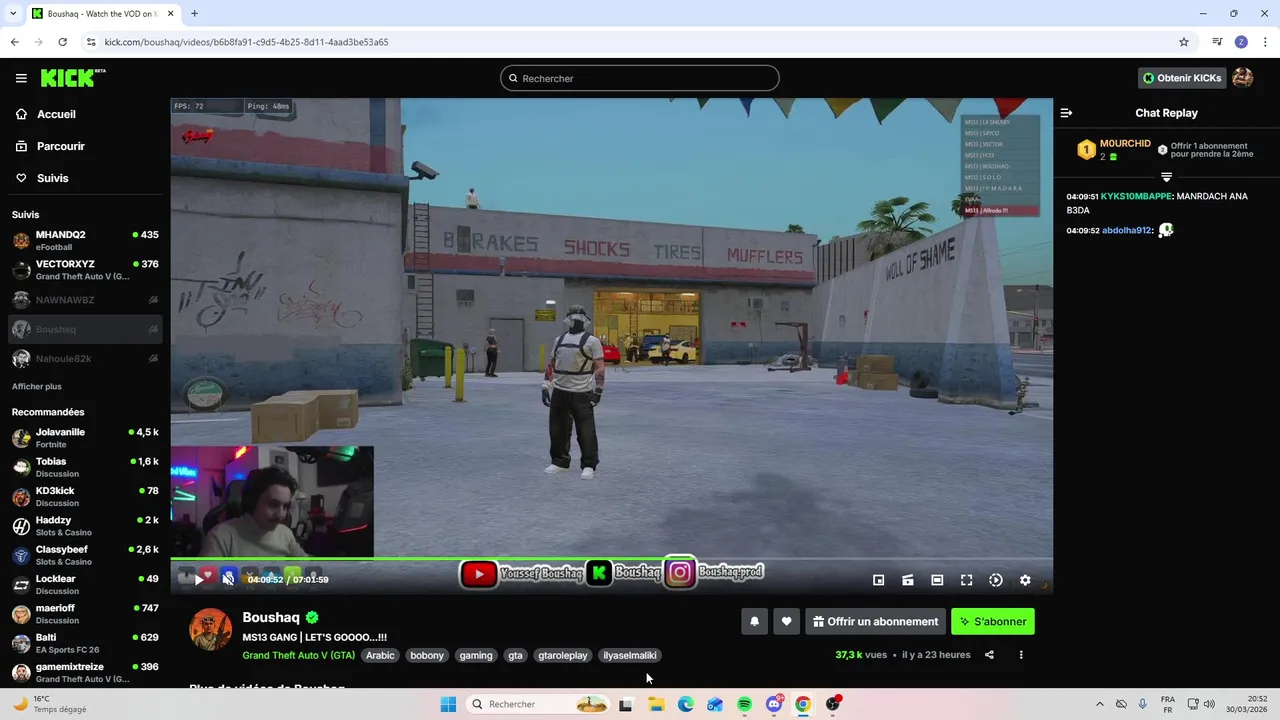Image resolution: width=1280 pixels, height=720 pixels.
Task: Unmute the video player volume
Action: [228, 579]
